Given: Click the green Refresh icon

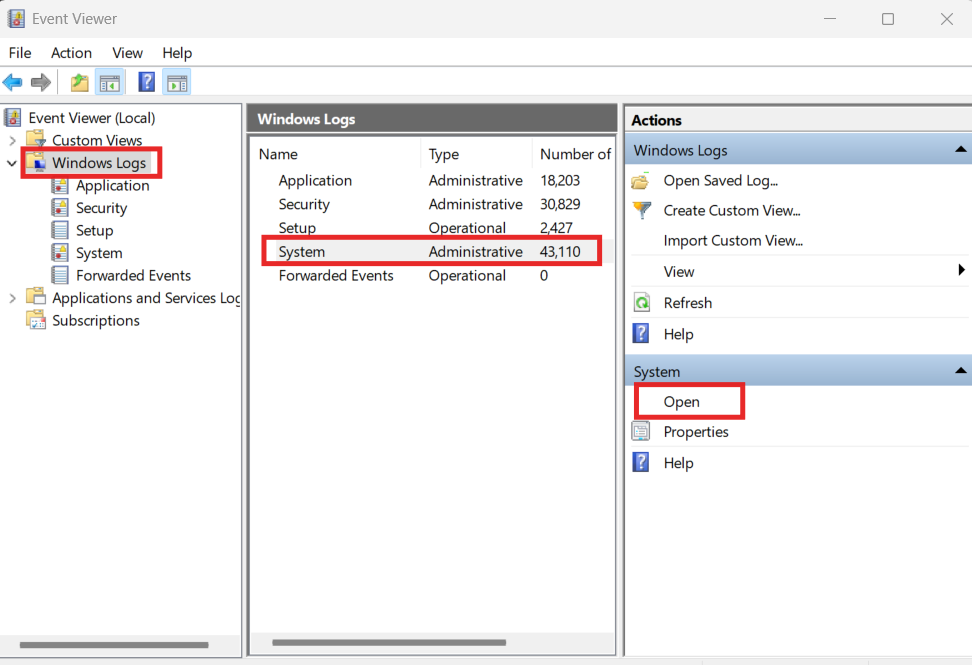Looking at the screenshot, I should coord(642,303).
